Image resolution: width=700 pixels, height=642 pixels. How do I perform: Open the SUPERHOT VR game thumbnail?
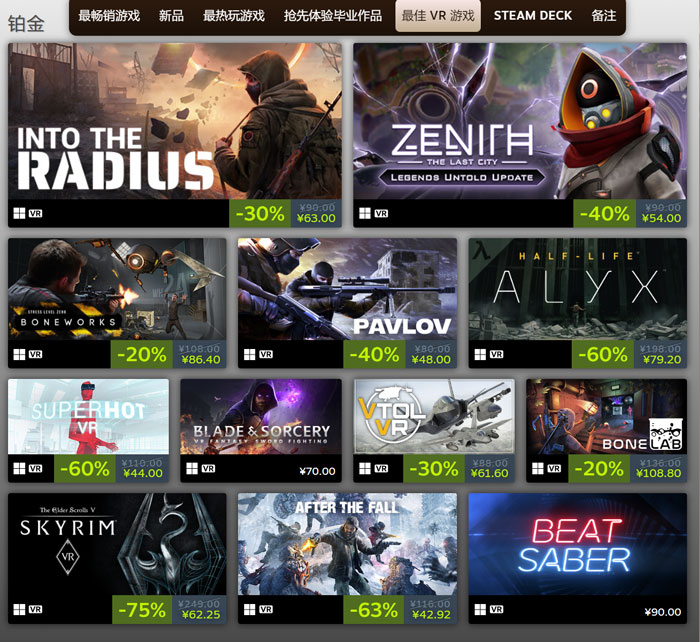[88, 417]
